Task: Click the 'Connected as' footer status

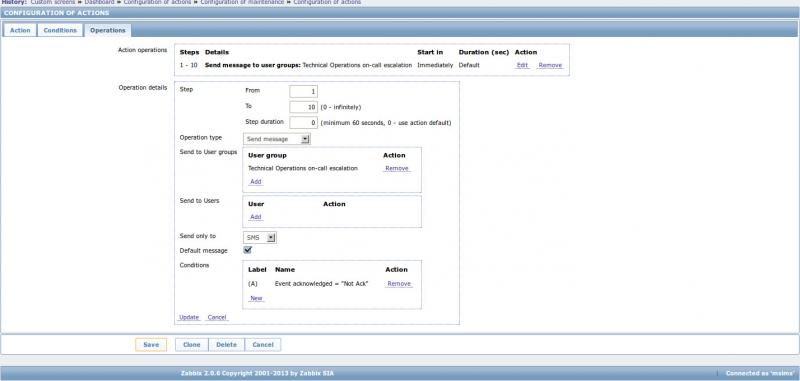Action: (760, 373)
